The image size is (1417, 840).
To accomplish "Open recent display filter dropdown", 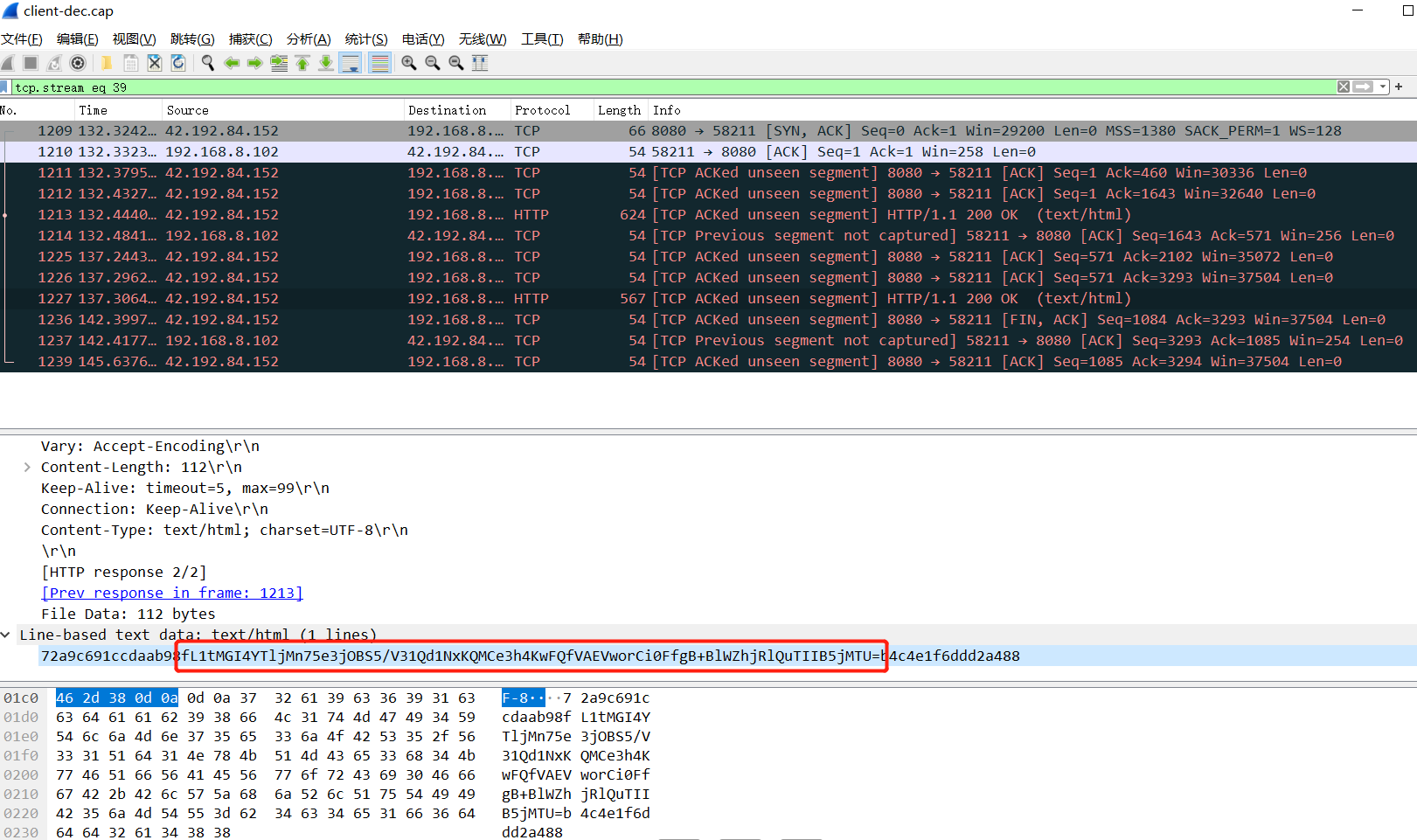I will tap(1382, 87).
